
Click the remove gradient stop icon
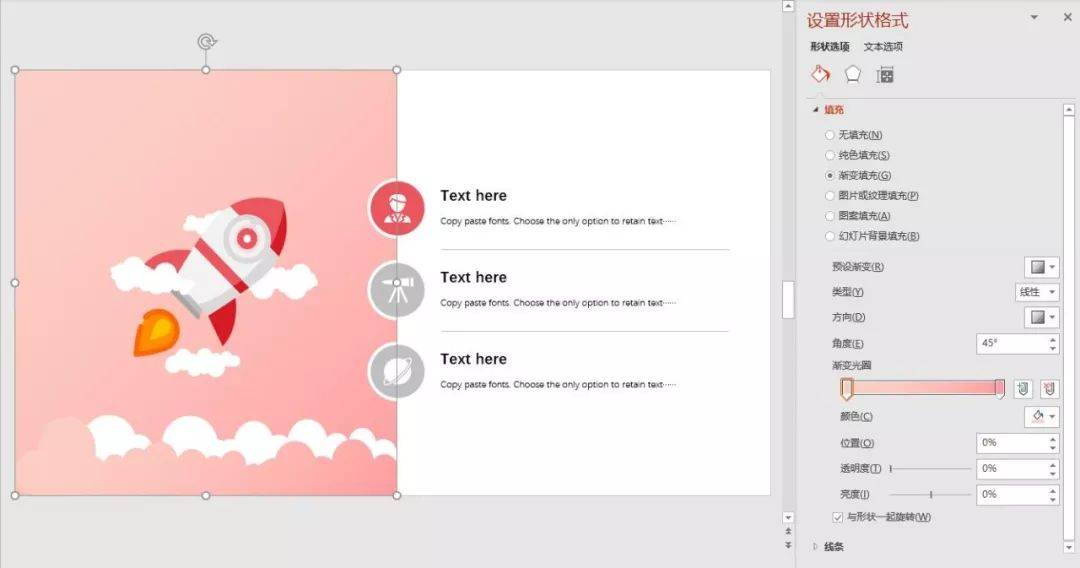tap(1049, 389)
